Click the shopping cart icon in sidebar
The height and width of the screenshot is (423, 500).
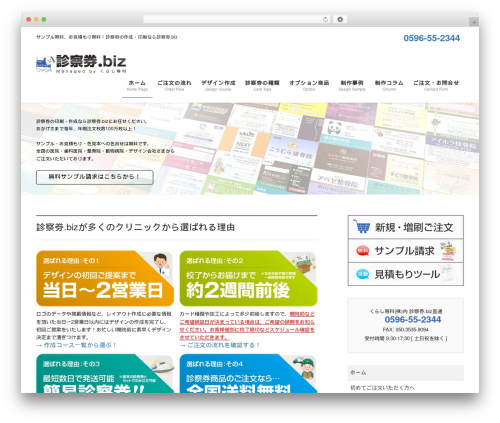(x=362, y=227)
